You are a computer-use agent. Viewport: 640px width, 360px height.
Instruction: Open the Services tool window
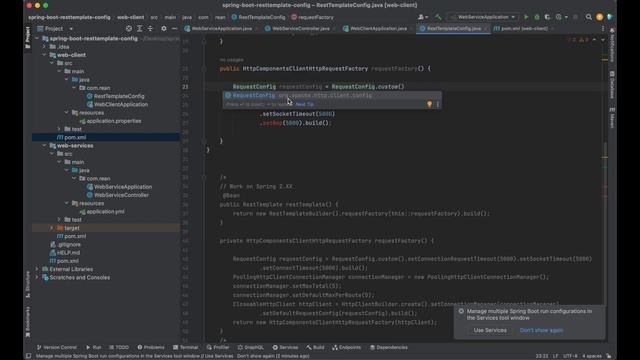click(285, 347)
